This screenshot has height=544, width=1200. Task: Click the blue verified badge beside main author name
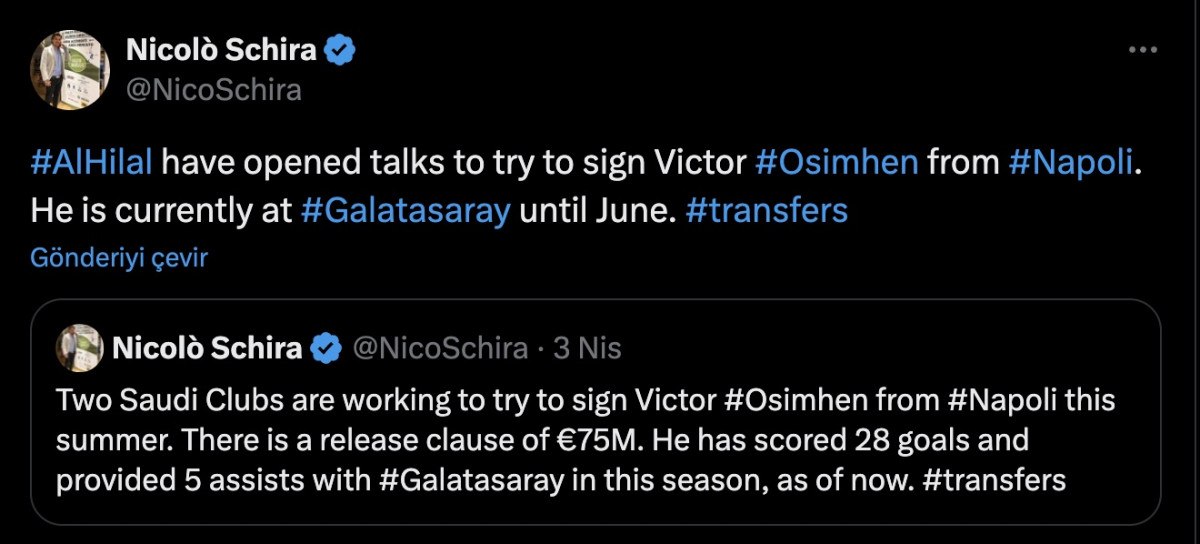(x=343, y=50)
